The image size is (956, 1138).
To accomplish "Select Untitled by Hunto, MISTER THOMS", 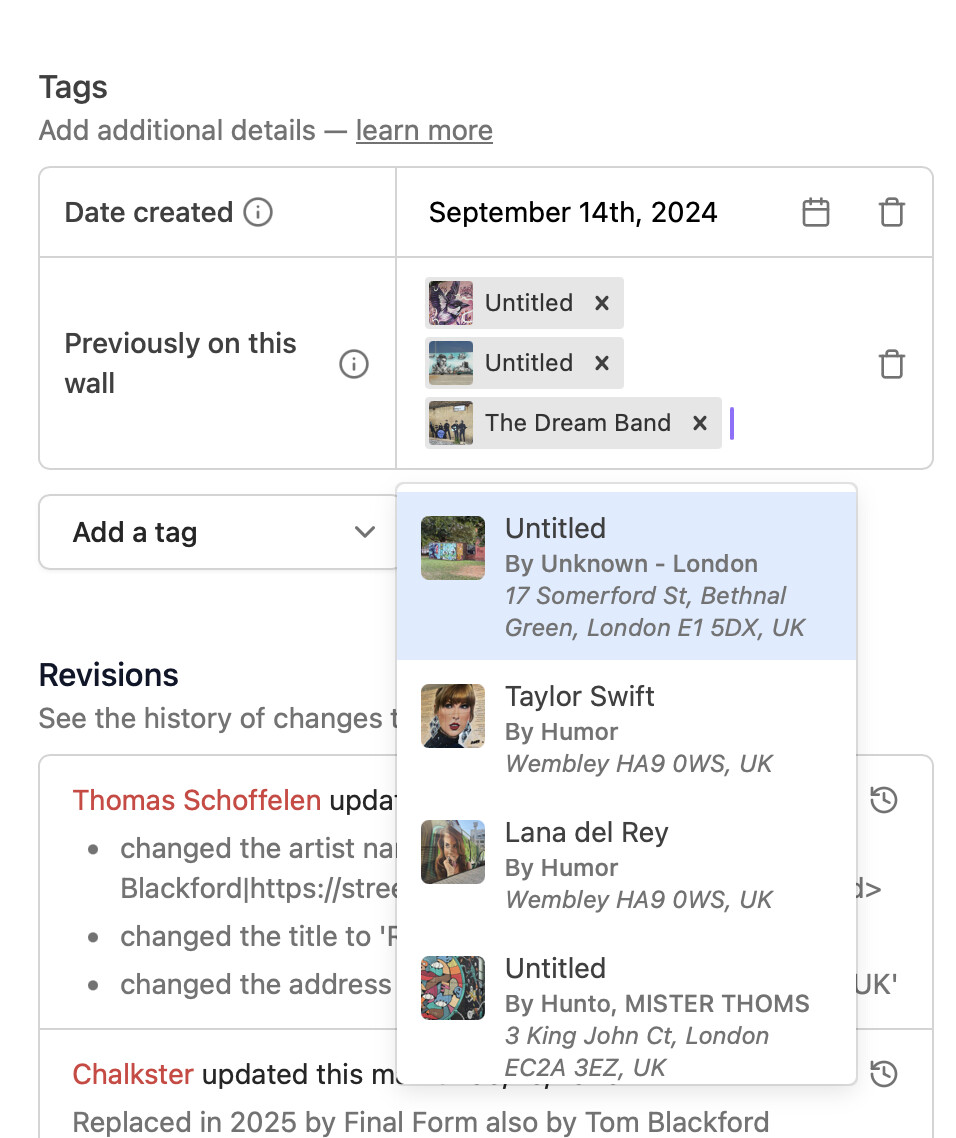I will (626, 1014).
